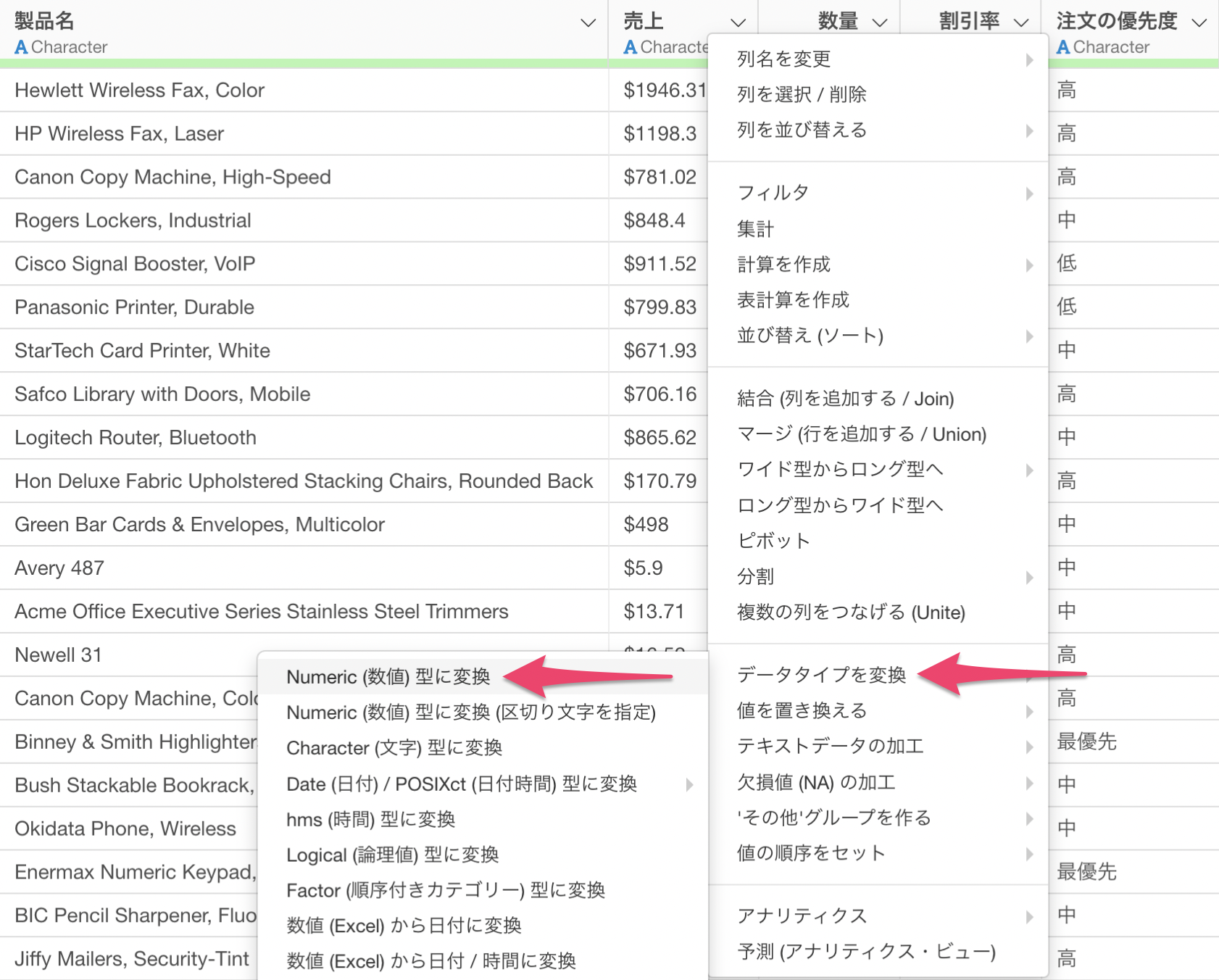Select cell Safco Library with Doors, Mobile

(x=162, y=395)
